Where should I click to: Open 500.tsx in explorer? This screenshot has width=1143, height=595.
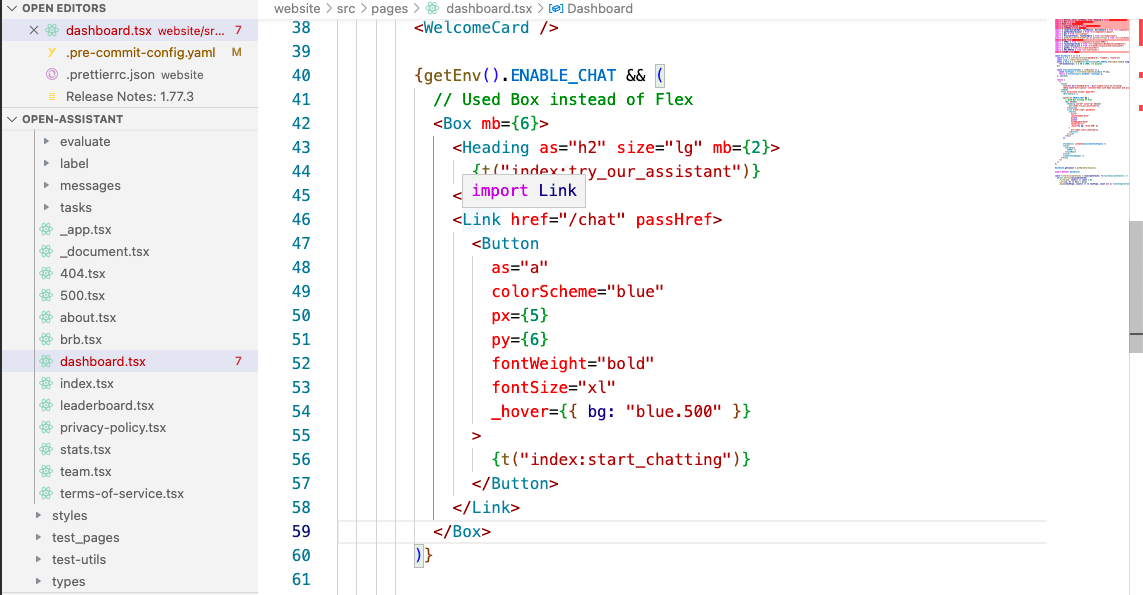coord(82,295)
